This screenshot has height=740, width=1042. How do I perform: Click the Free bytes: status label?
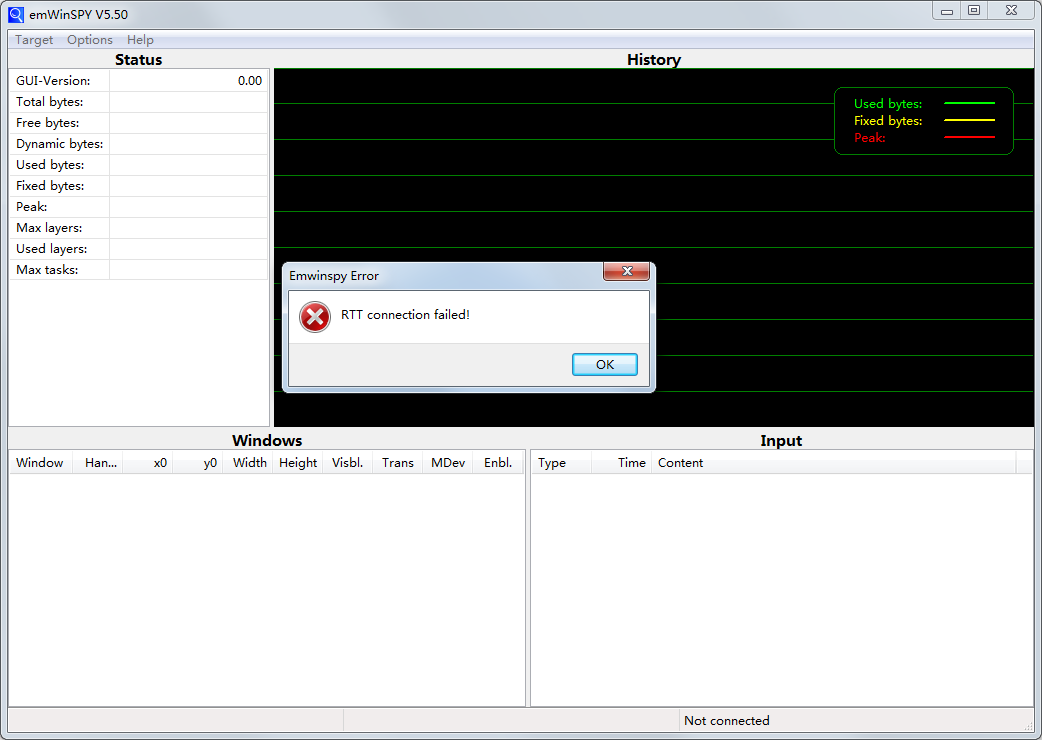(x=48, y=123)
